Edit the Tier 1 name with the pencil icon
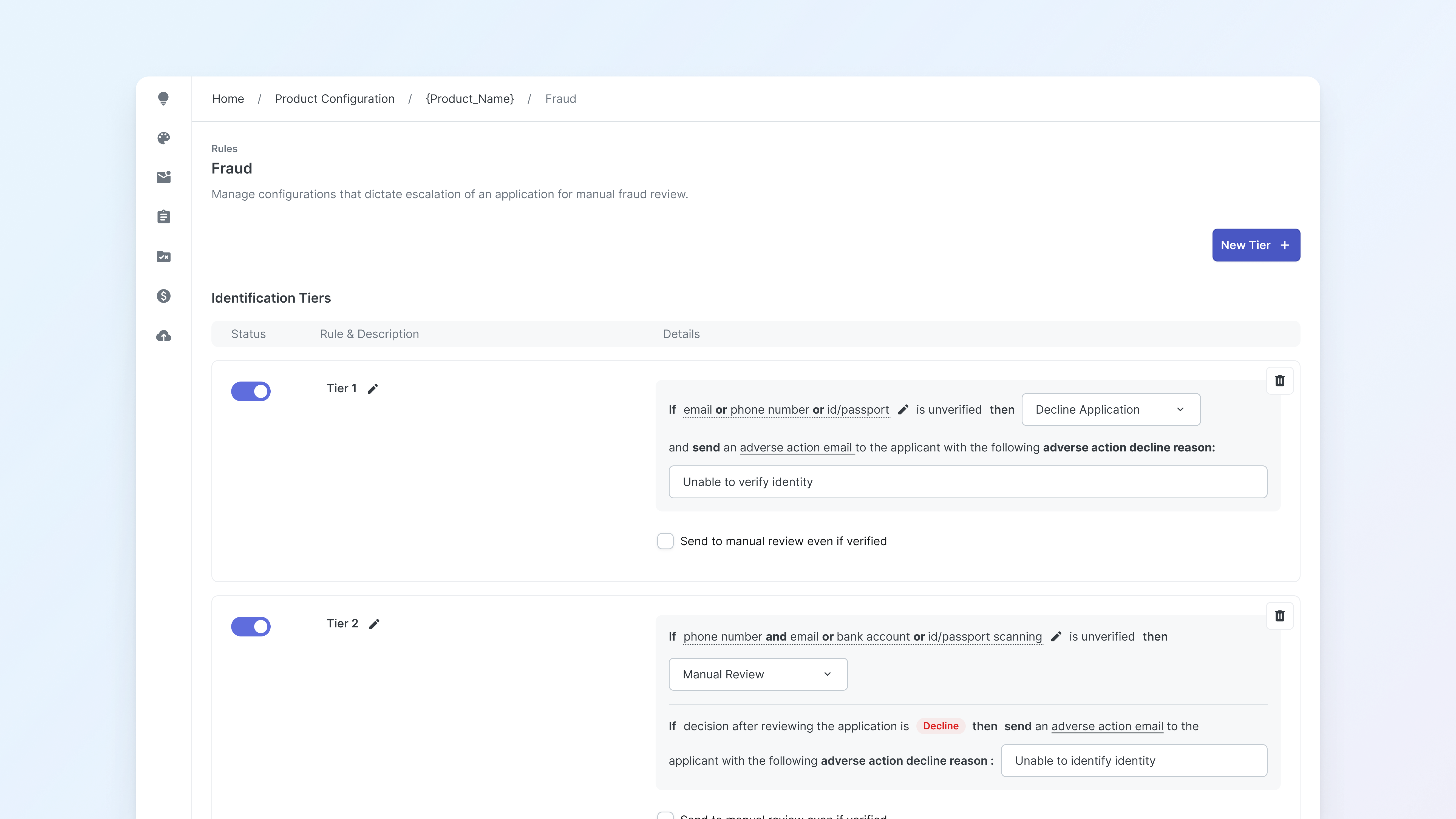This screenshot has height=819, width=1456. click(x=372, y=389)
